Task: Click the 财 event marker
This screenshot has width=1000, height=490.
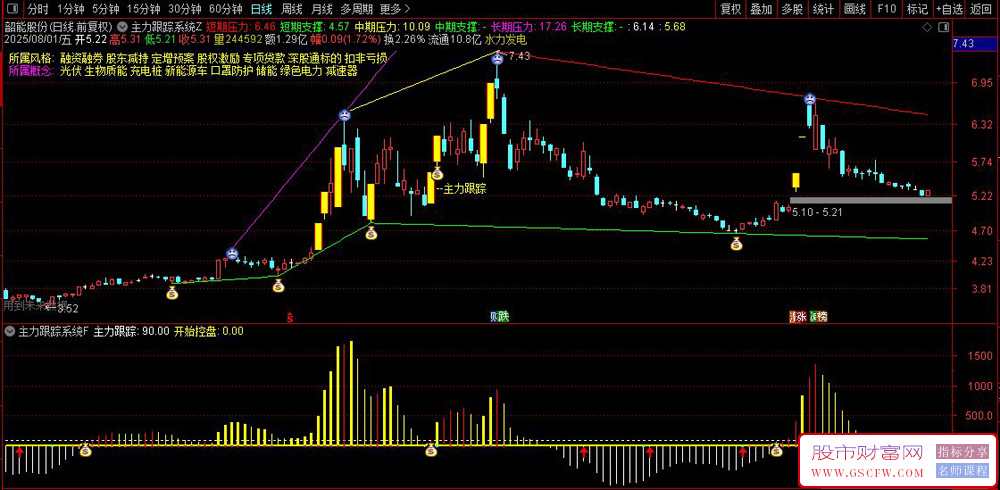Action: click(x=494, y=316)
